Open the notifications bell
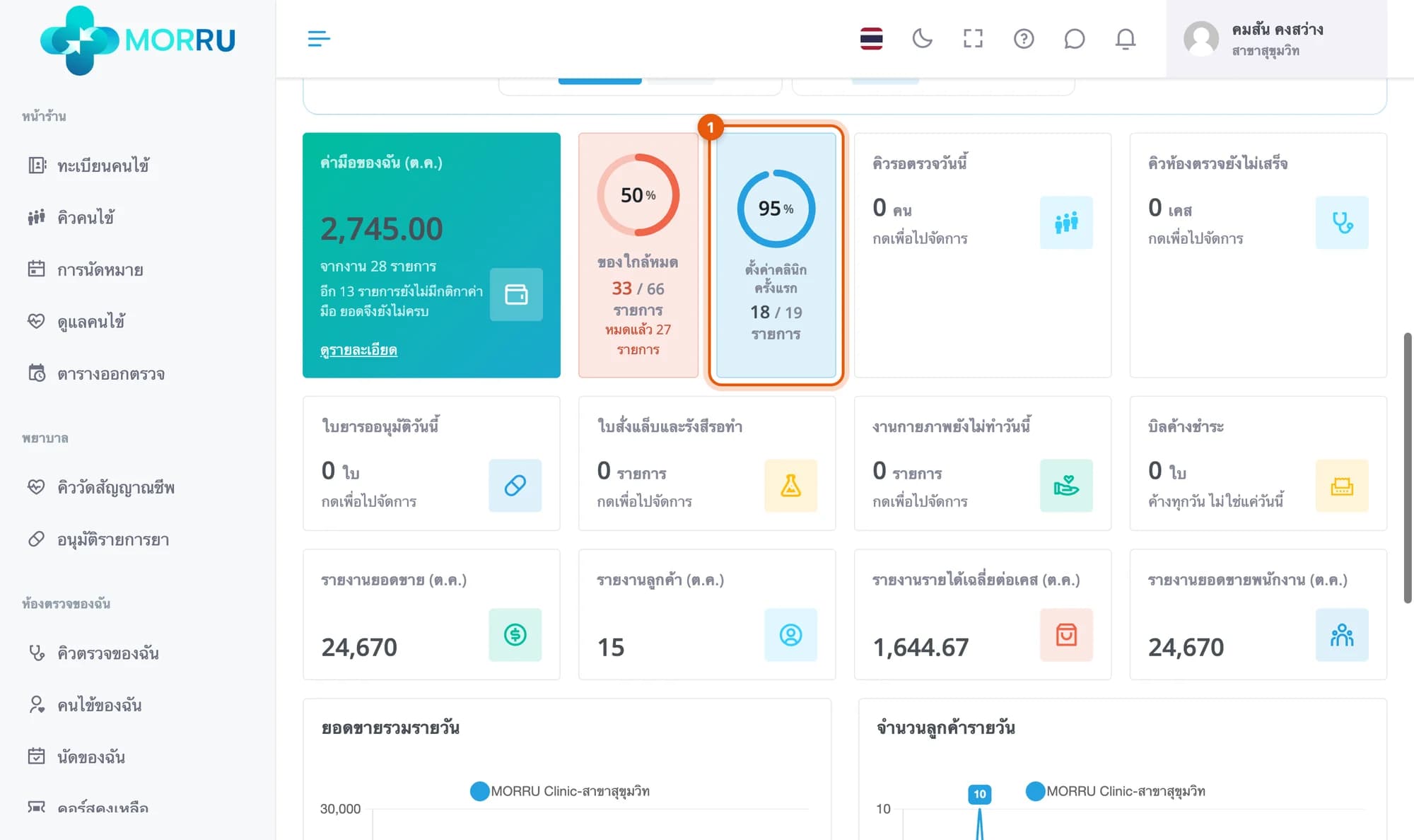Image resolution: width=1414 pixels, height=840 pixels. [x=1125, y=38]
